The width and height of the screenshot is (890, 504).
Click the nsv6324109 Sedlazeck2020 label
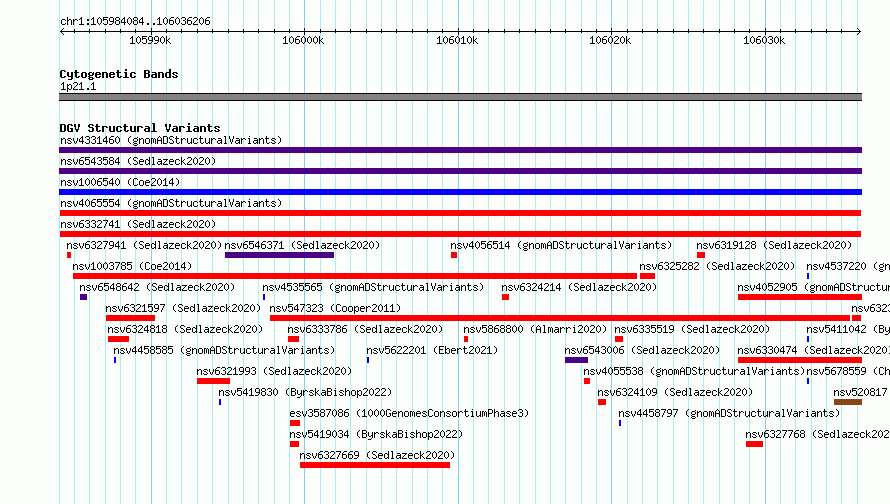[x=675, y=392]
